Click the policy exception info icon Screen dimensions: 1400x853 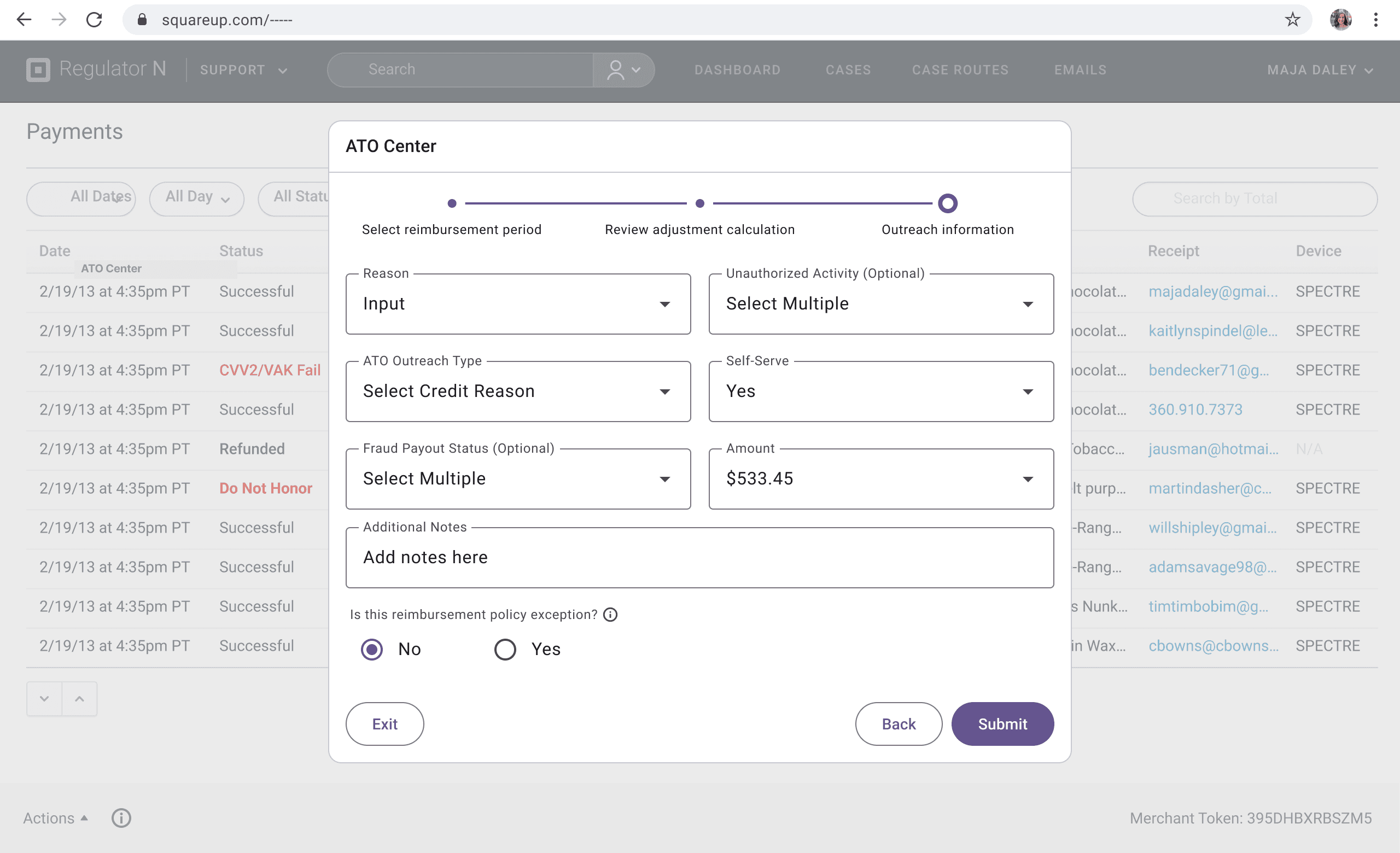click(610, 615)
